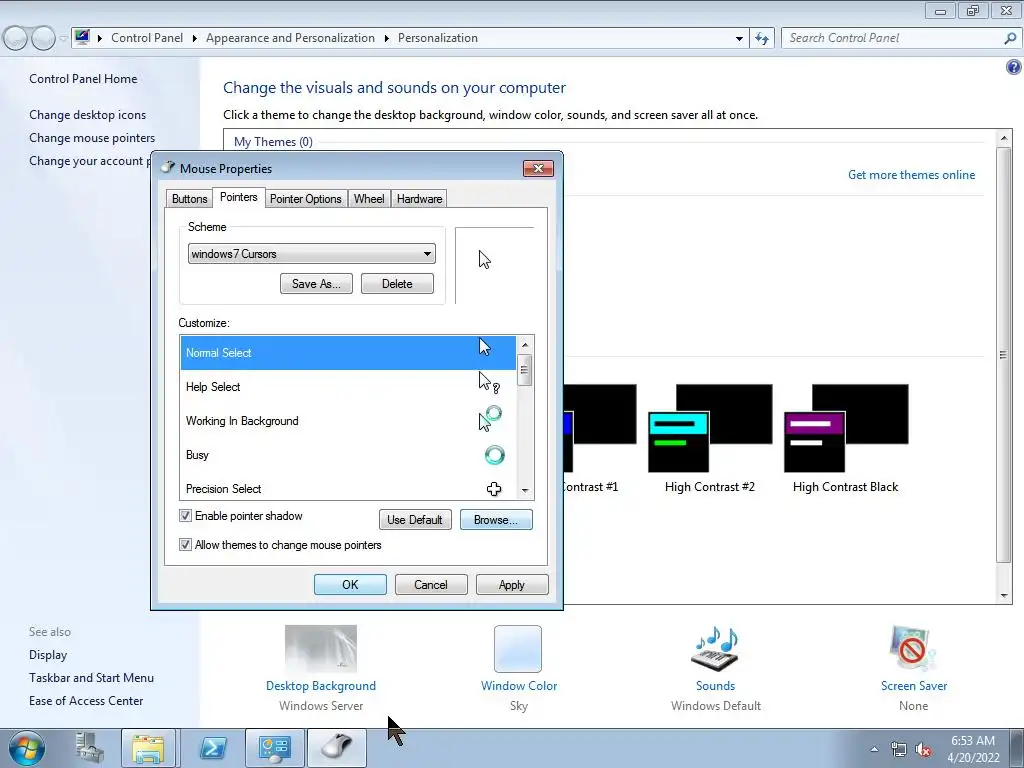Image resolution: width=1024 pixels, height=768 pixels.
Task: Open Control Panel help icon
Action: coord(1014,67)
